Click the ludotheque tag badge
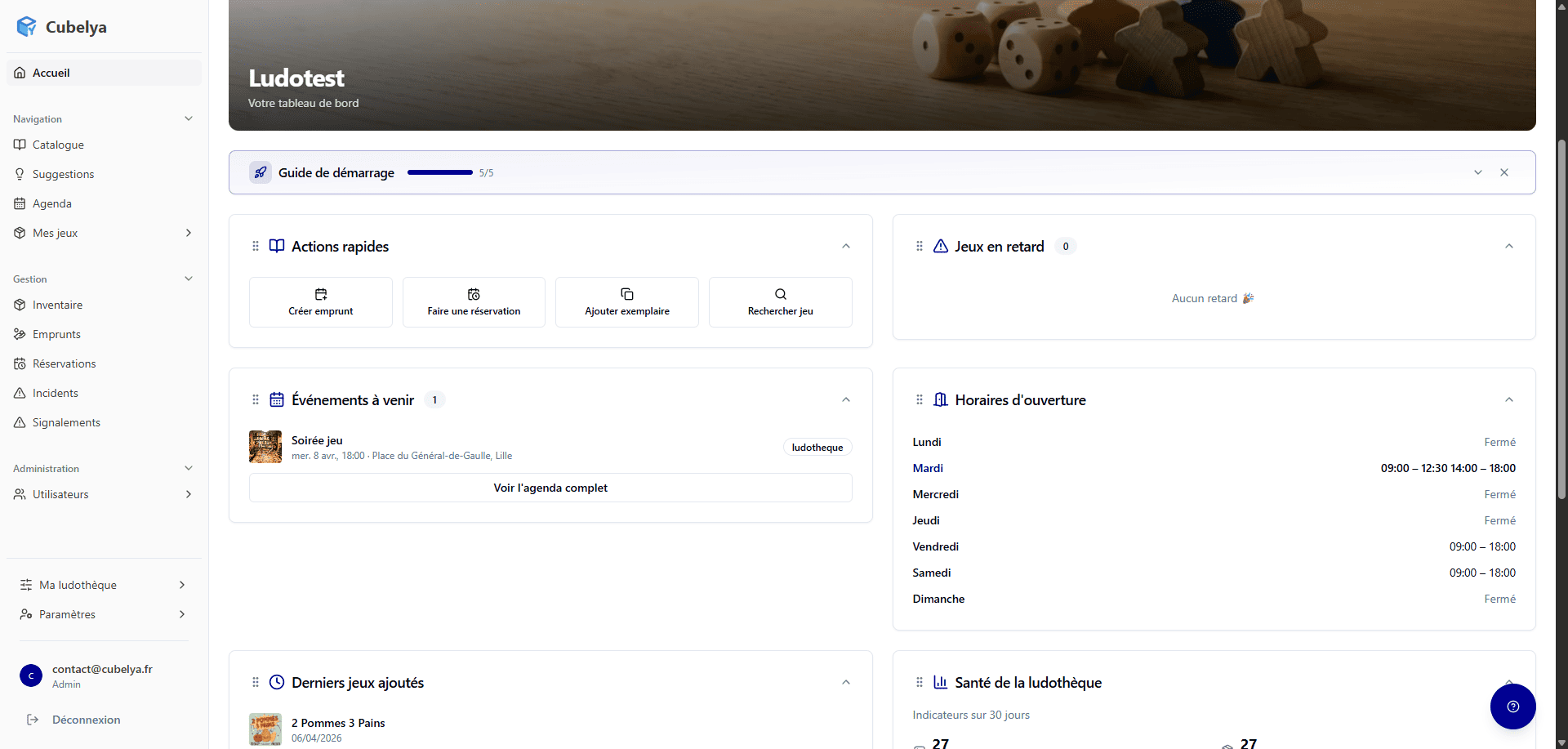 pos(817,448)
